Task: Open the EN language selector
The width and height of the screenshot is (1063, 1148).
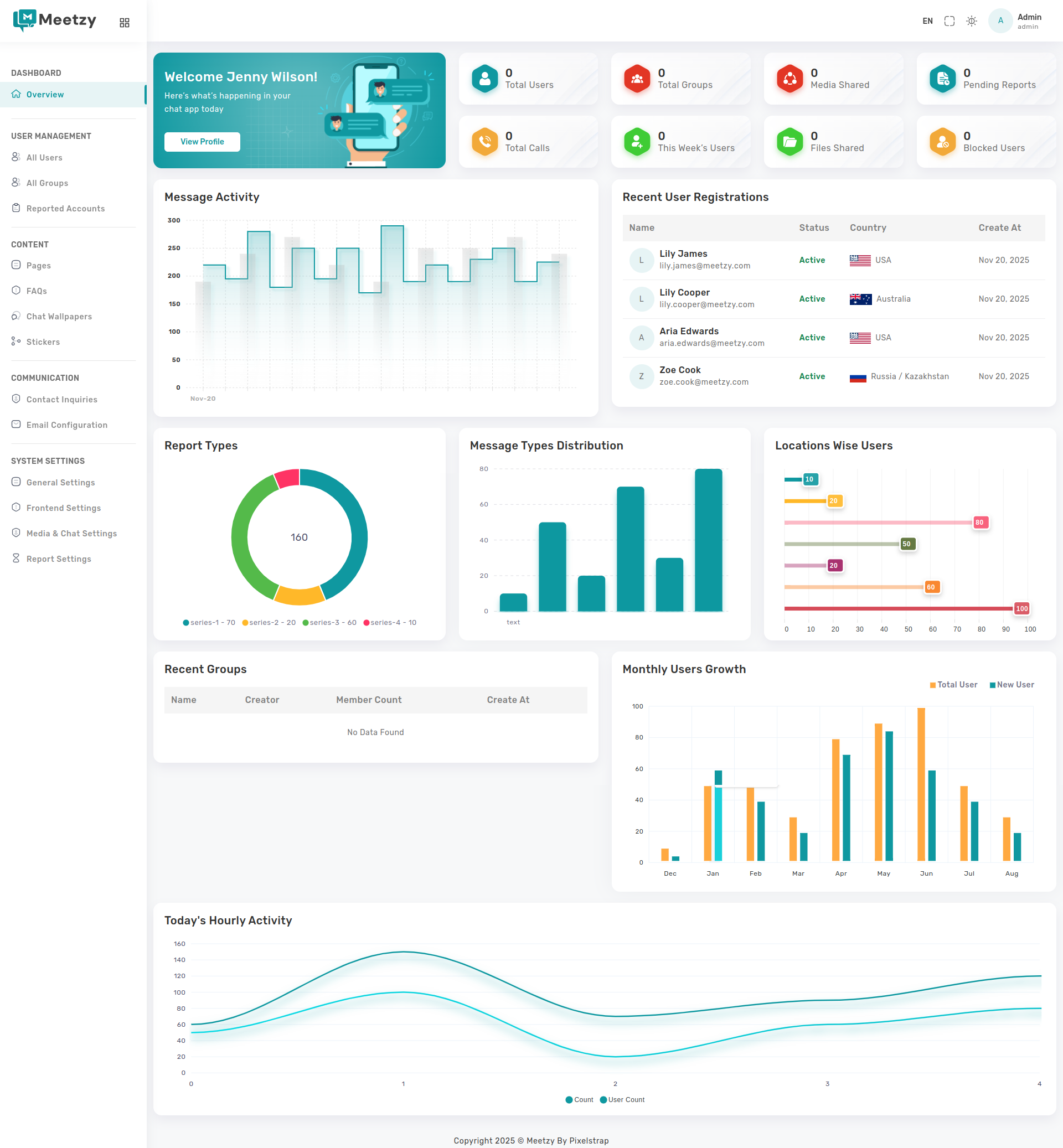Action: [927, 21]
